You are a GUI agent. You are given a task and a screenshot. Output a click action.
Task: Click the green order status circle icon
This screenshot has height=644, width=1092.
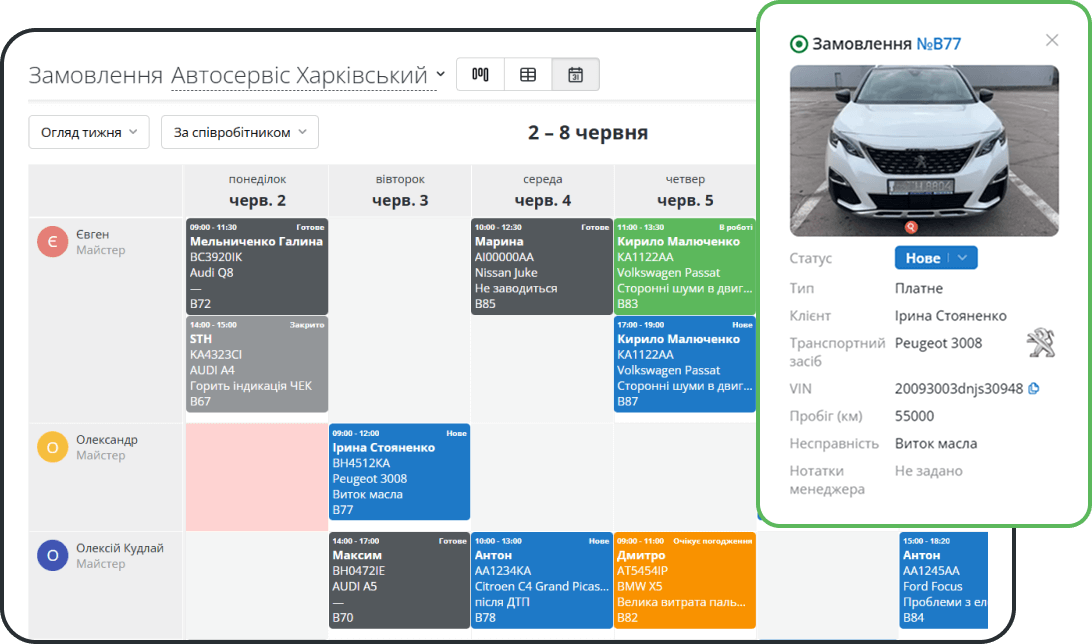click(798, 44)
